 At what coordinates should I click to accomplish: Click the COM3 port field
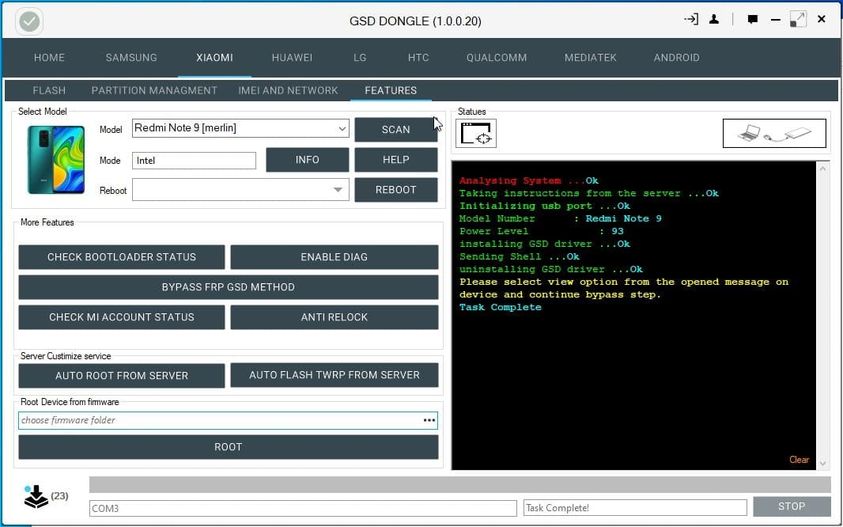click(303, 508)
